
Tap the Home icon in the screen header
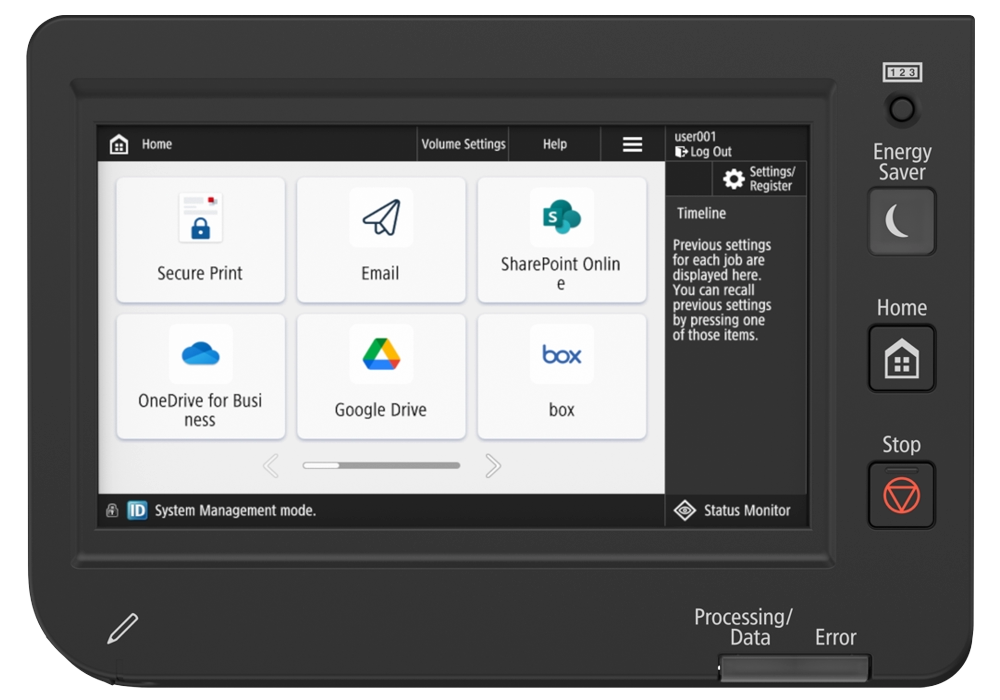(x=119, y=144)
